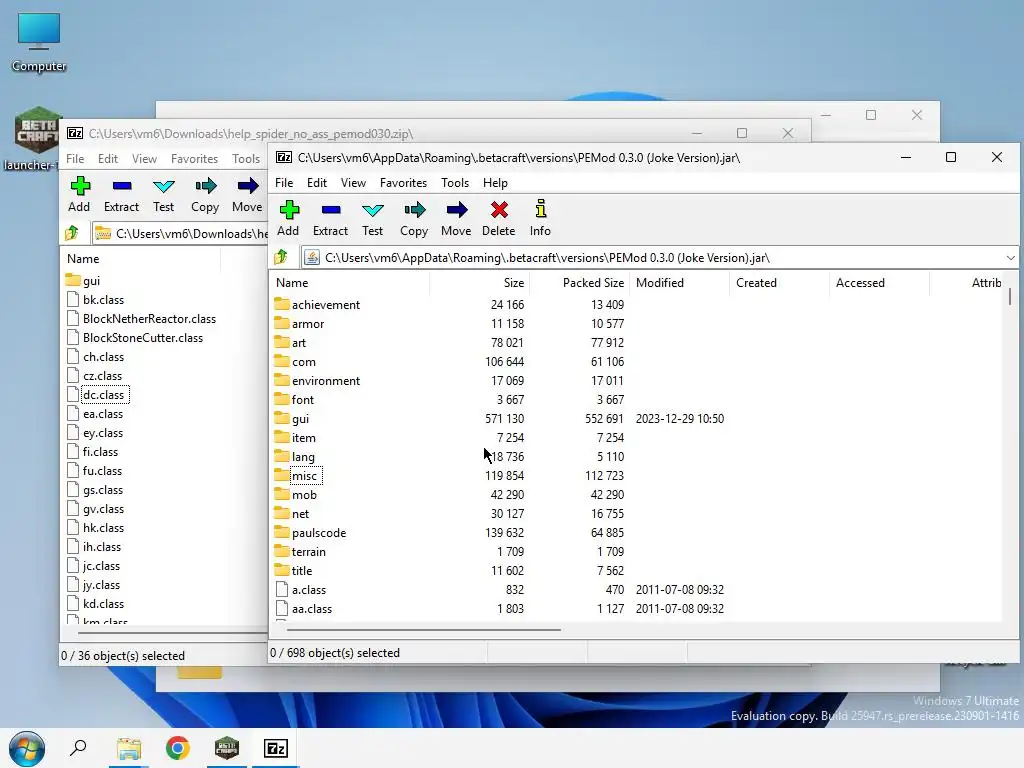The width and height of the screenshot is (1024, 768).
Task: Select the terrain folder row
Action: [x=308, y=551]
